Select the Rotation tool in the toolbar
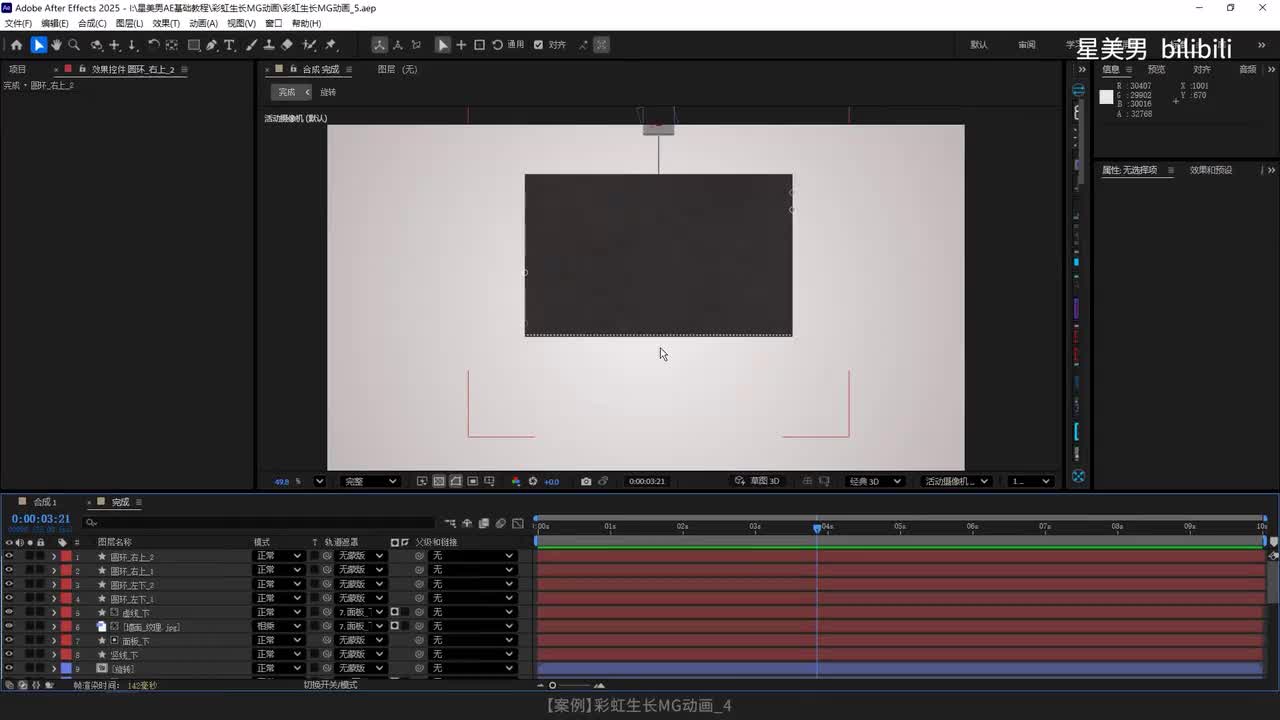 (154, 45)
